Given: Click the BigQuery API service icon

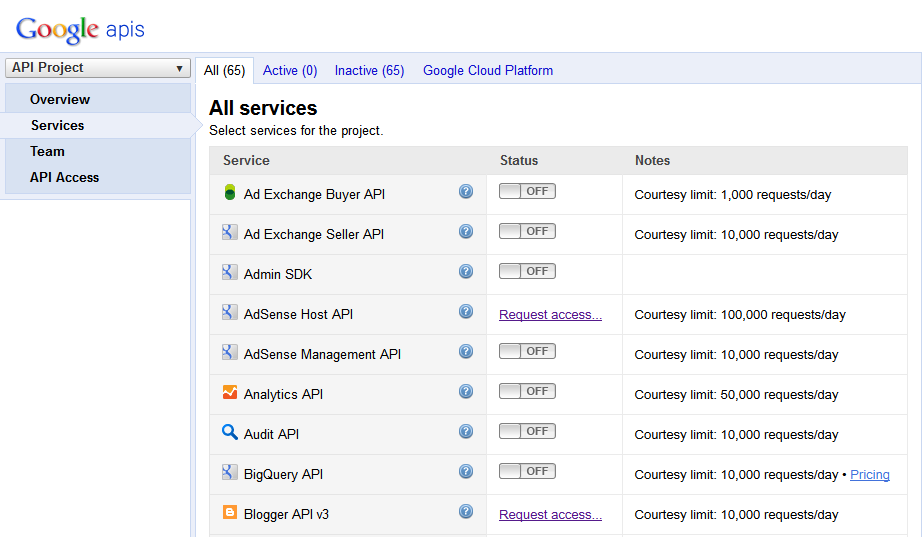Looking at the screenshot, I should click(230, 472).
